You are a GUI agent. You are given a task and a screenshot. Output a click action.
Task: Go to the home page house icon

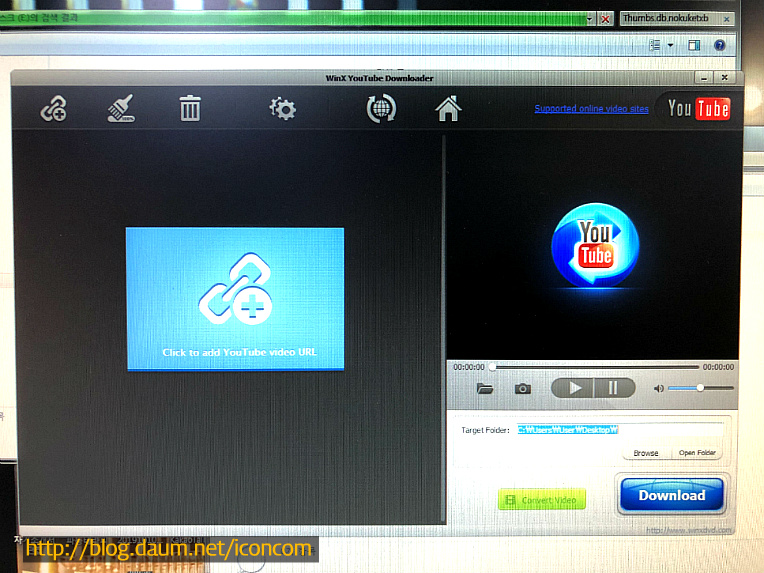pyautogui.click(x=448, y=108)
